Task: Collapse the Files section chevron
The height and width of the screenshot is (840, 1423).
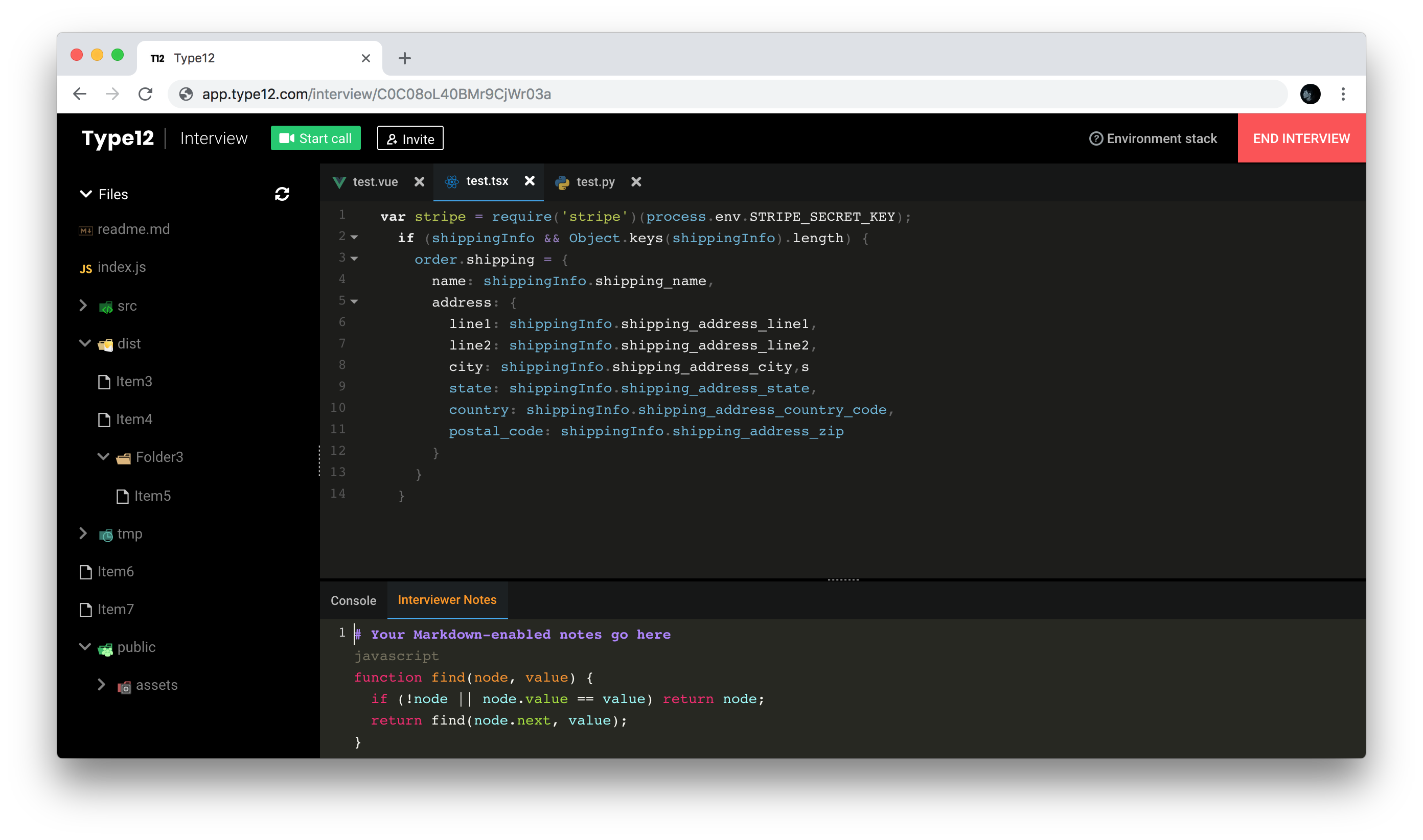Action: (x=86, y=194)
